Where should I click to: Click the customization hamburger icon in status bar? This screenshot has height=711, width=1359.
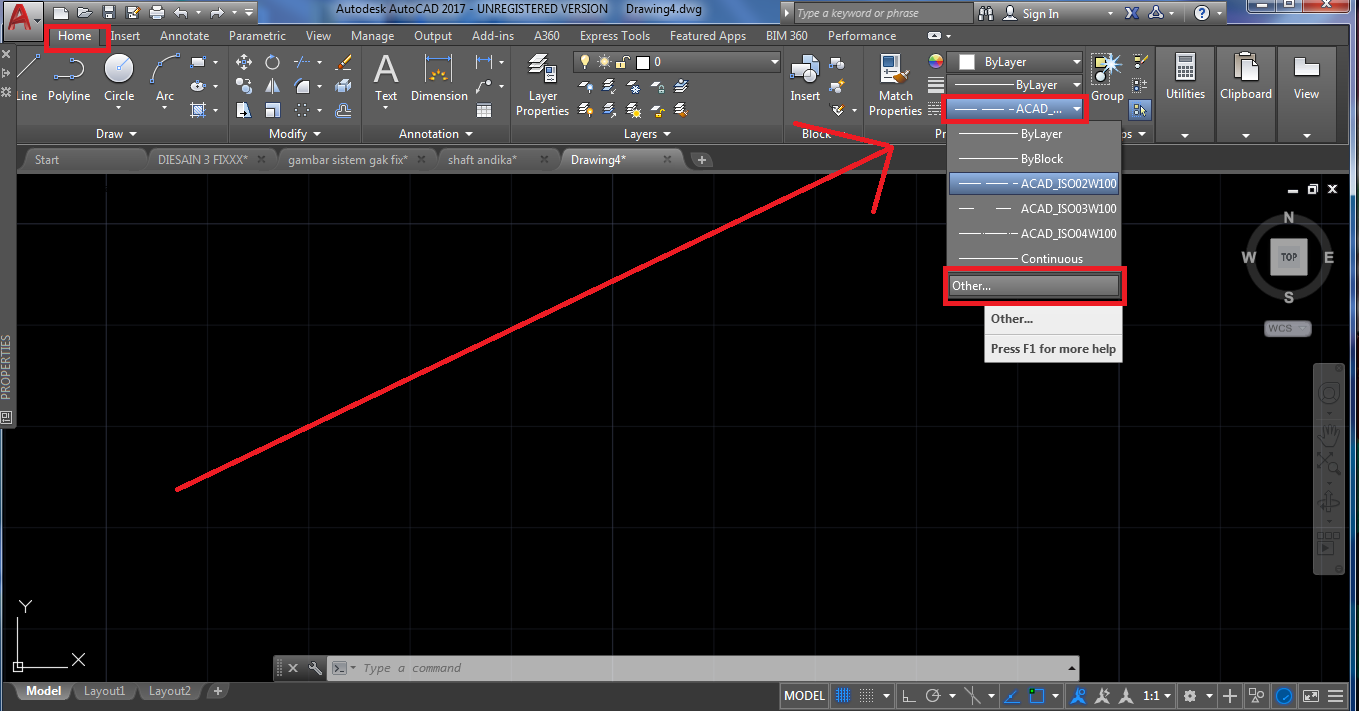pos(1338,696)
